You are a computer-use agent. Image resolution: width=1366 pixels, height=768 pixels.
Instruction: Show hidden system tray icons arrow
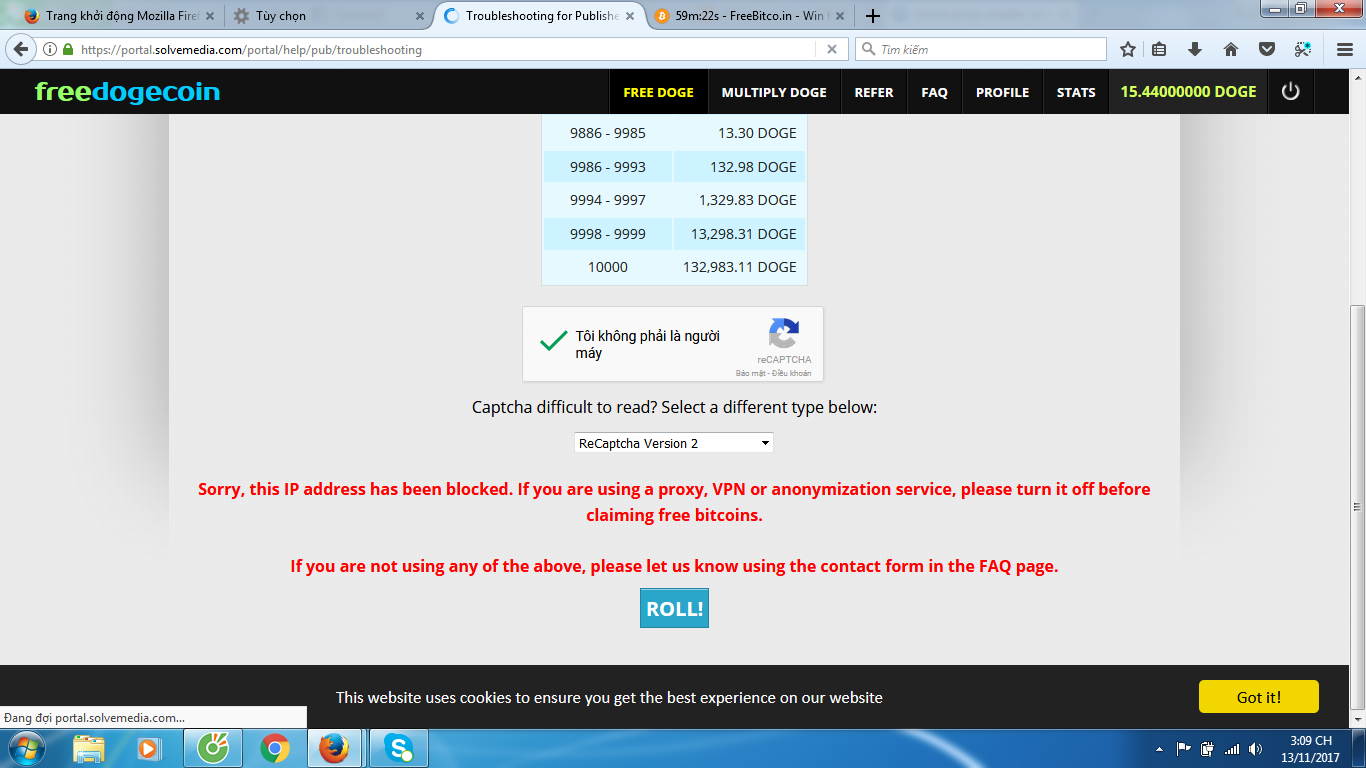tap(1159, 749)
